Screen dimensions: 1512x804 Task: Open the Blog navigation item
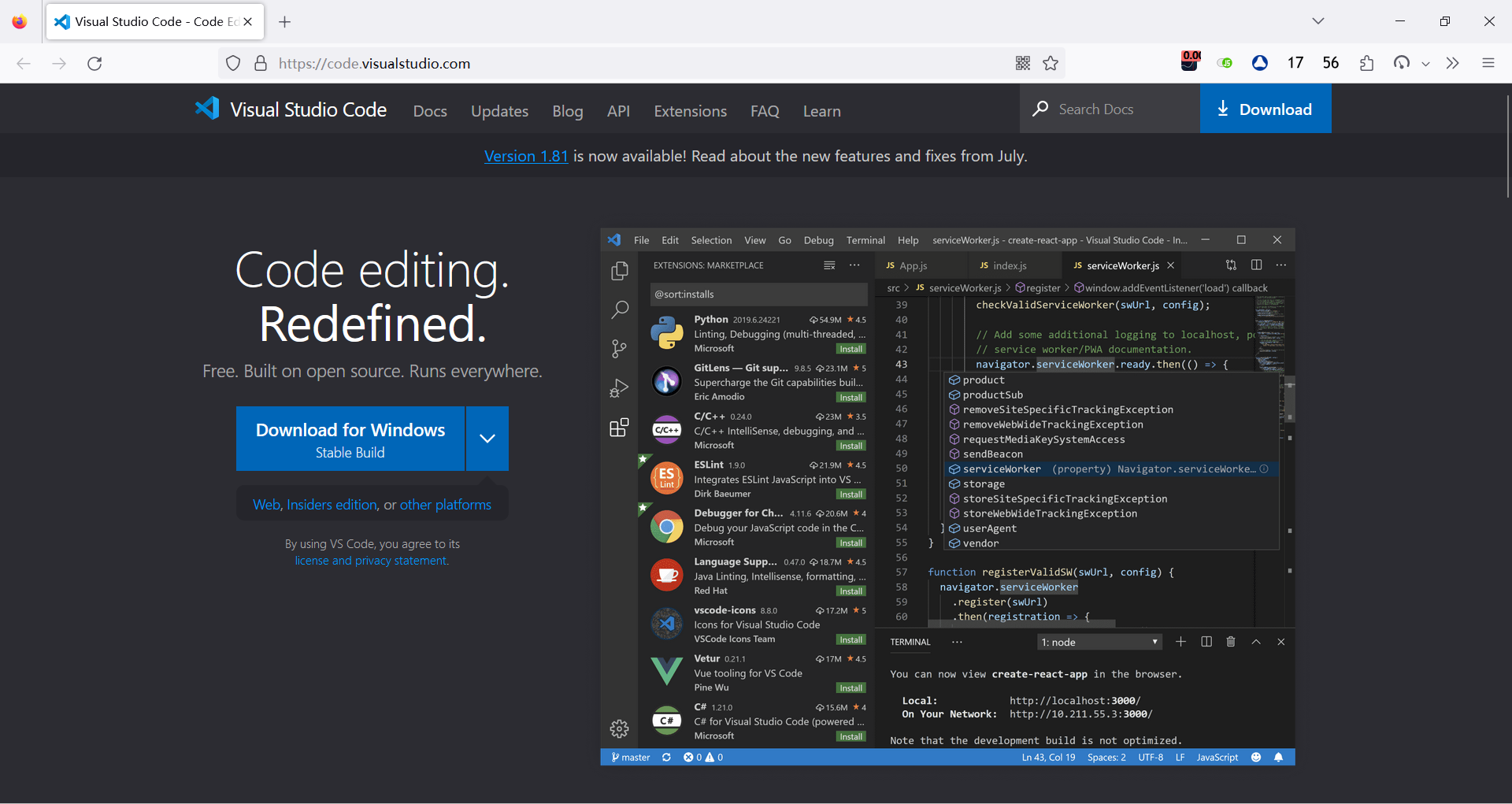(x=568, y=111)
